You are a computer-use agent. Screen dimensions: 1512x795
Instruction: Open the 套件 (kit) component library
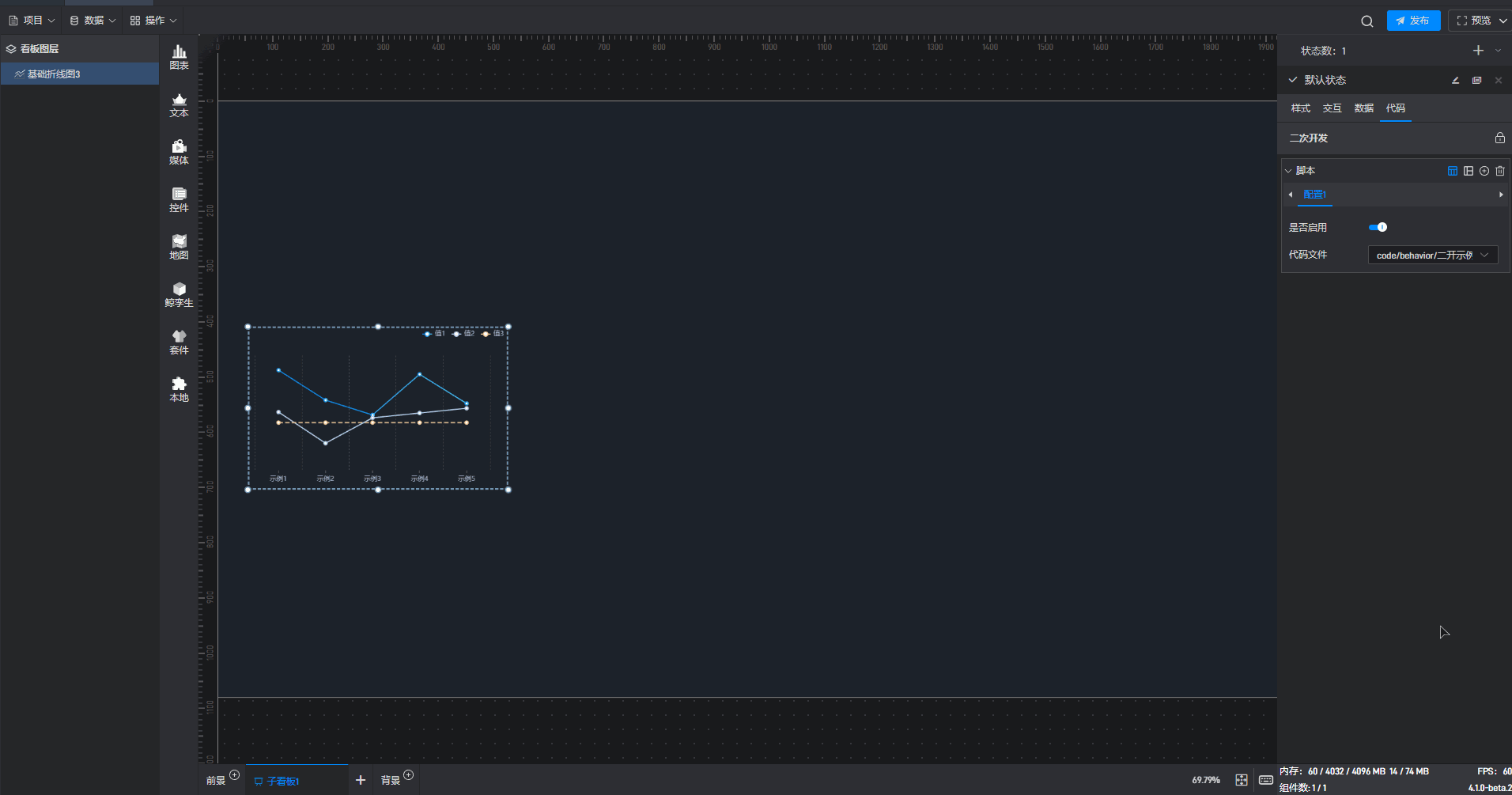179,342
